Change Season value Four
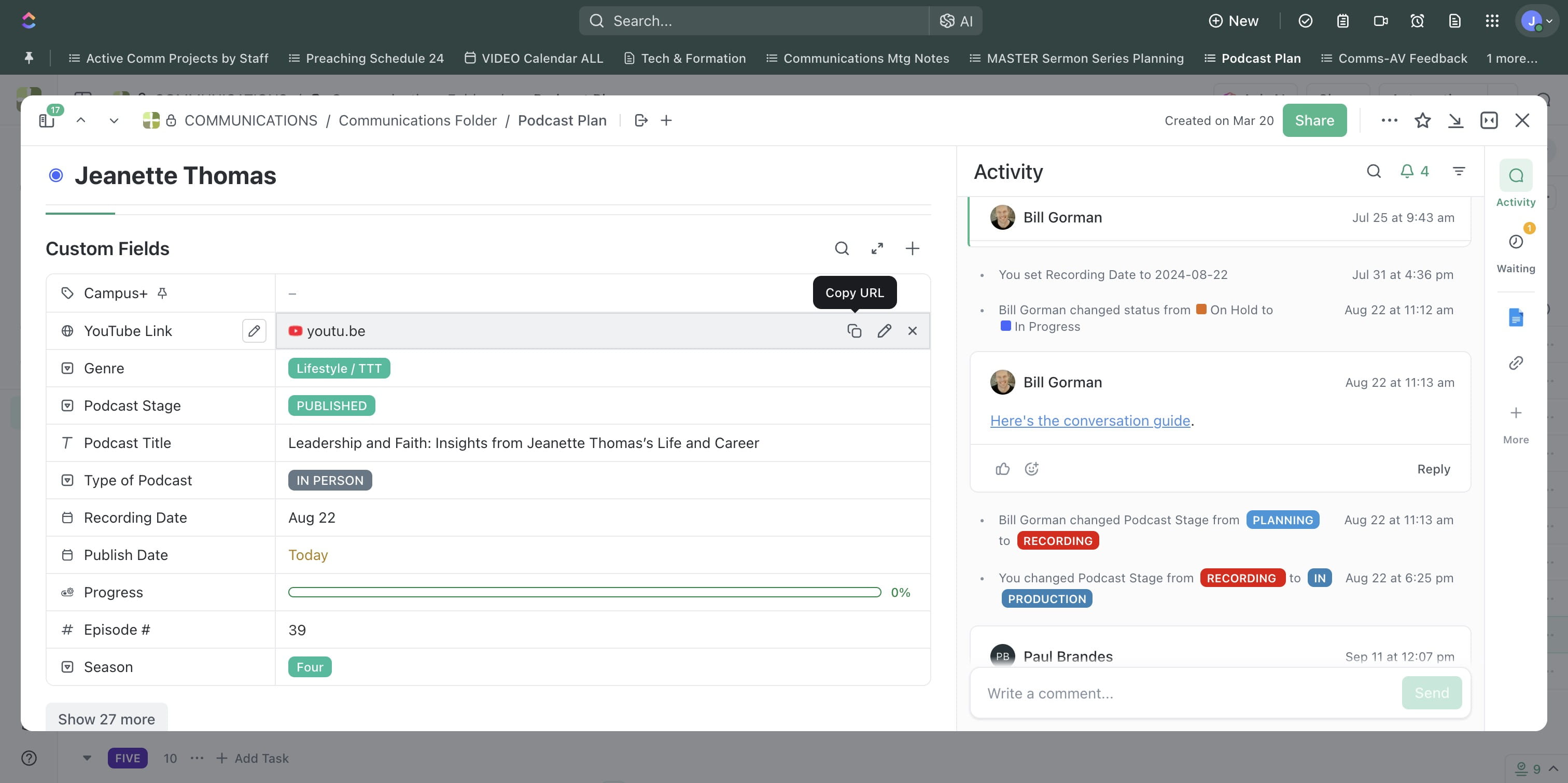 point(310,667)
